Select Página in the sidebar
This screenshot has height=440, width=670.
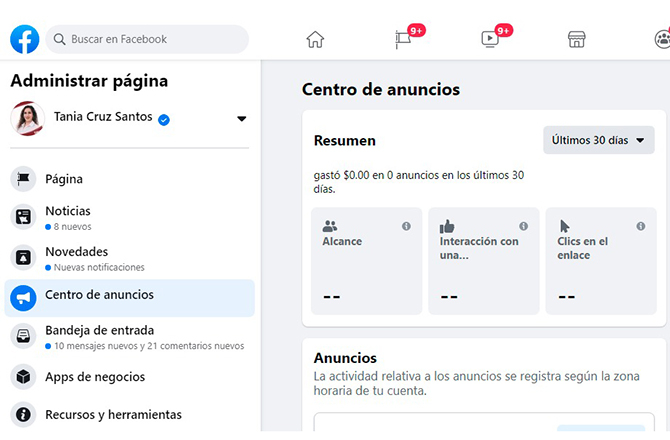pyautogui.click(x=64, y=179)
